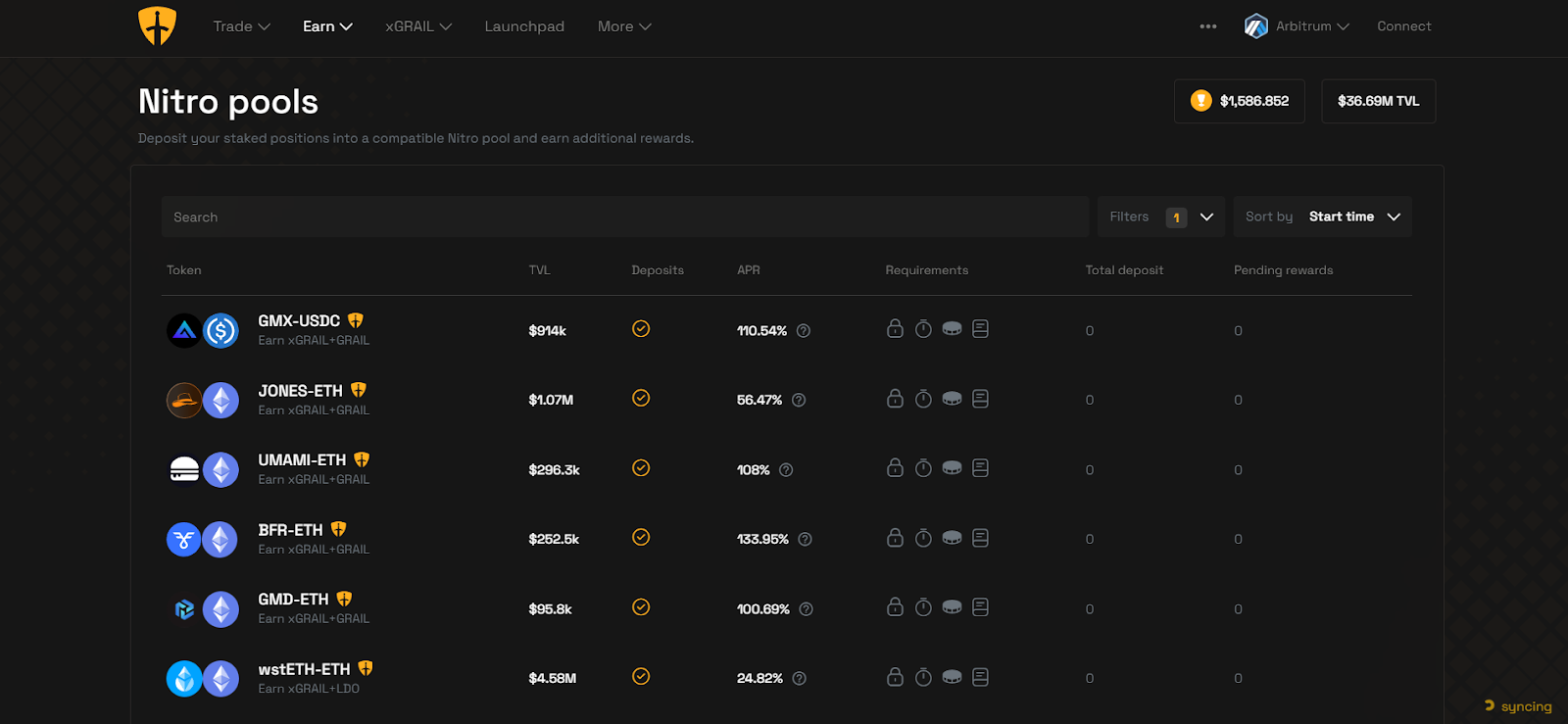Expand the More menu
Image resolution: width=1568 pixels, height=724 pixels.
(624, 26)
